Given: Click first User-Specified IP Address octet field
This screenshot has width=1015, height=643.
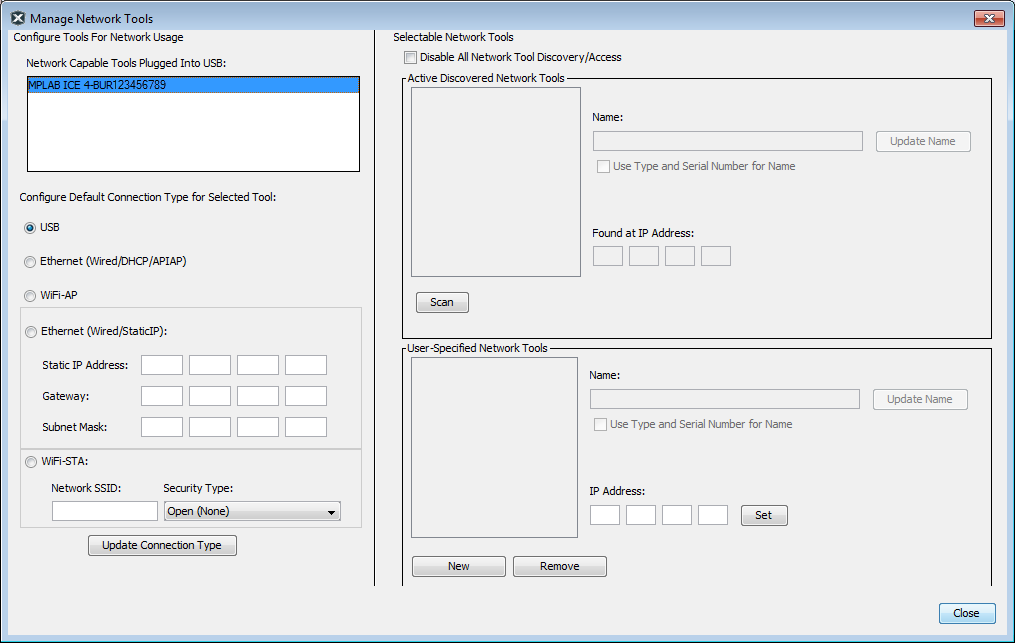Looking at the screenshot, I should pos(604,515).
